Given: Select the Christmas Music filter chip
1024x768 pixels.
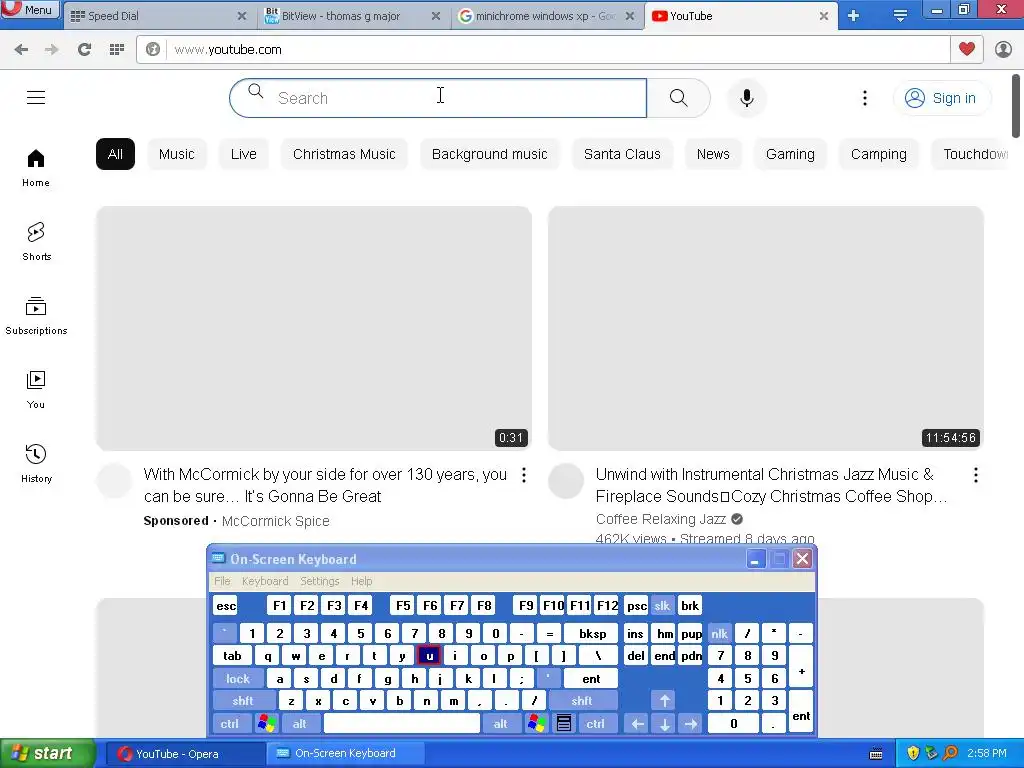Looking at the screenshot, I should click(x=344, y=154).
